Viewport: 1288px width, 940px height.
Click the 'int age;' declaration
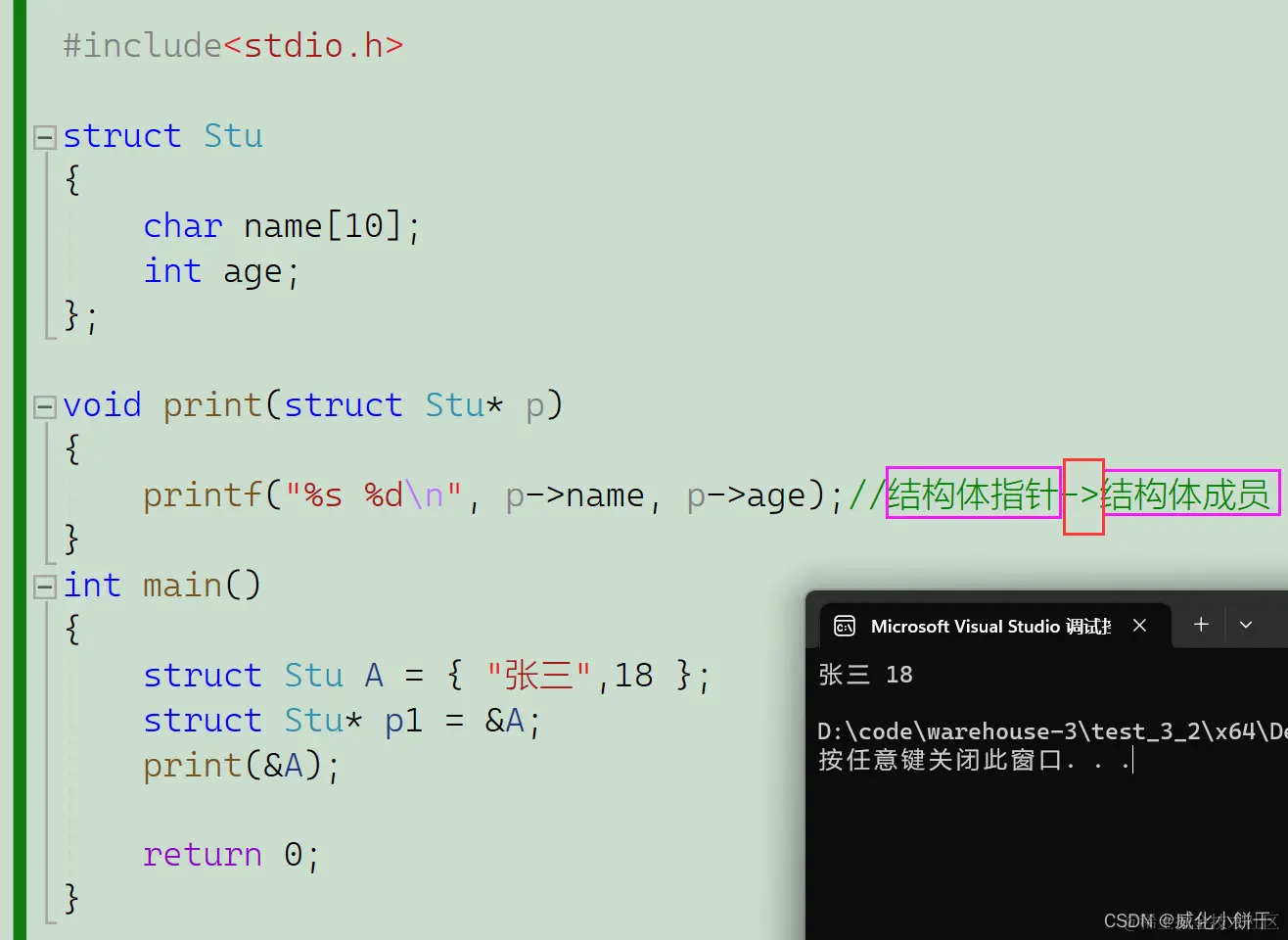[221, 271]
